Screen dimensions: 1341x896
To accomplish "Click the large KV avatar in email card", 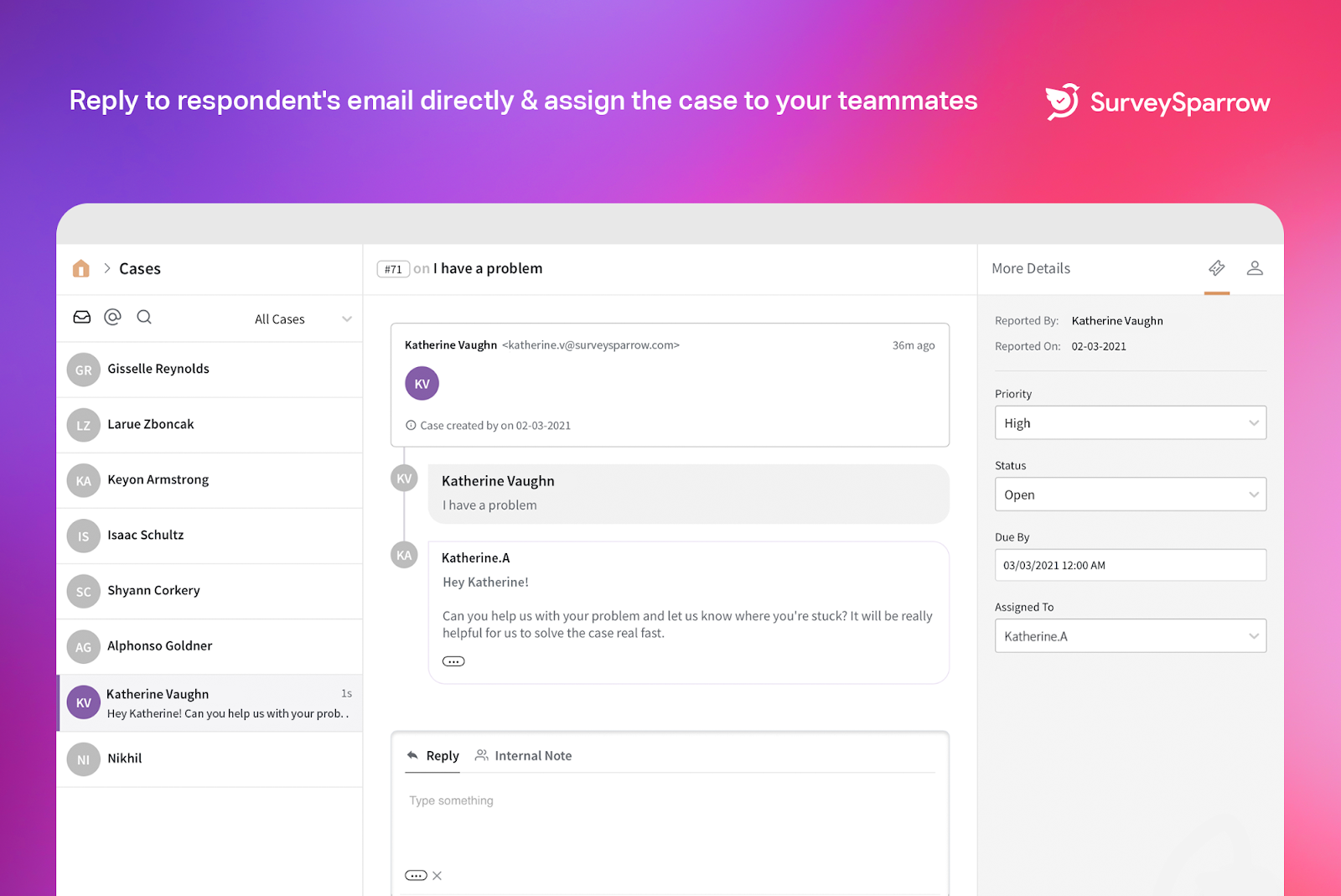I will click(x=422, y=384).
